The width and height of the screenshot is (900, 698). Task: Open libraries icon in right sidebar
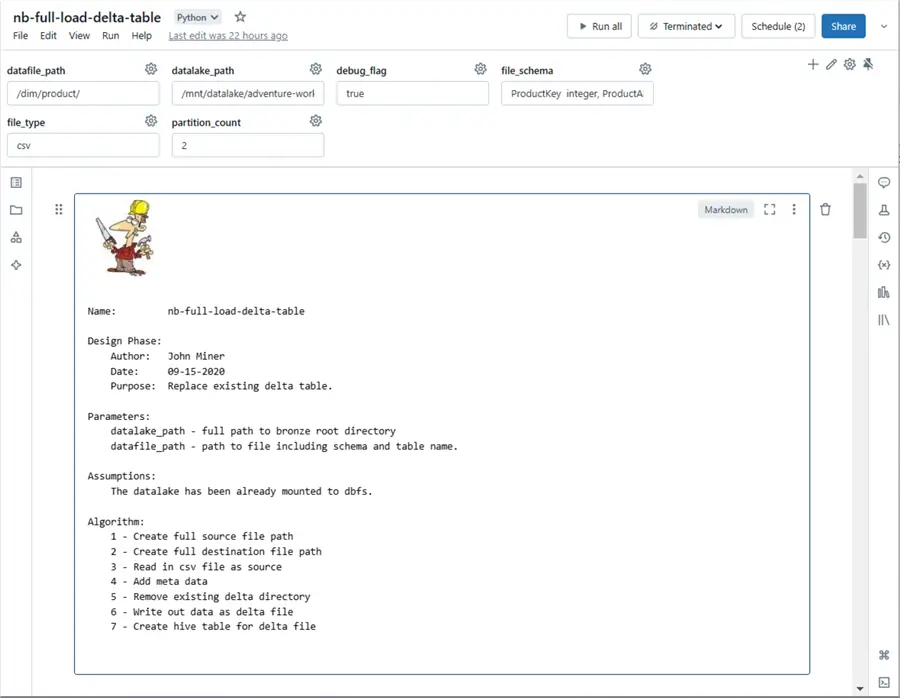tap(884, 320)
